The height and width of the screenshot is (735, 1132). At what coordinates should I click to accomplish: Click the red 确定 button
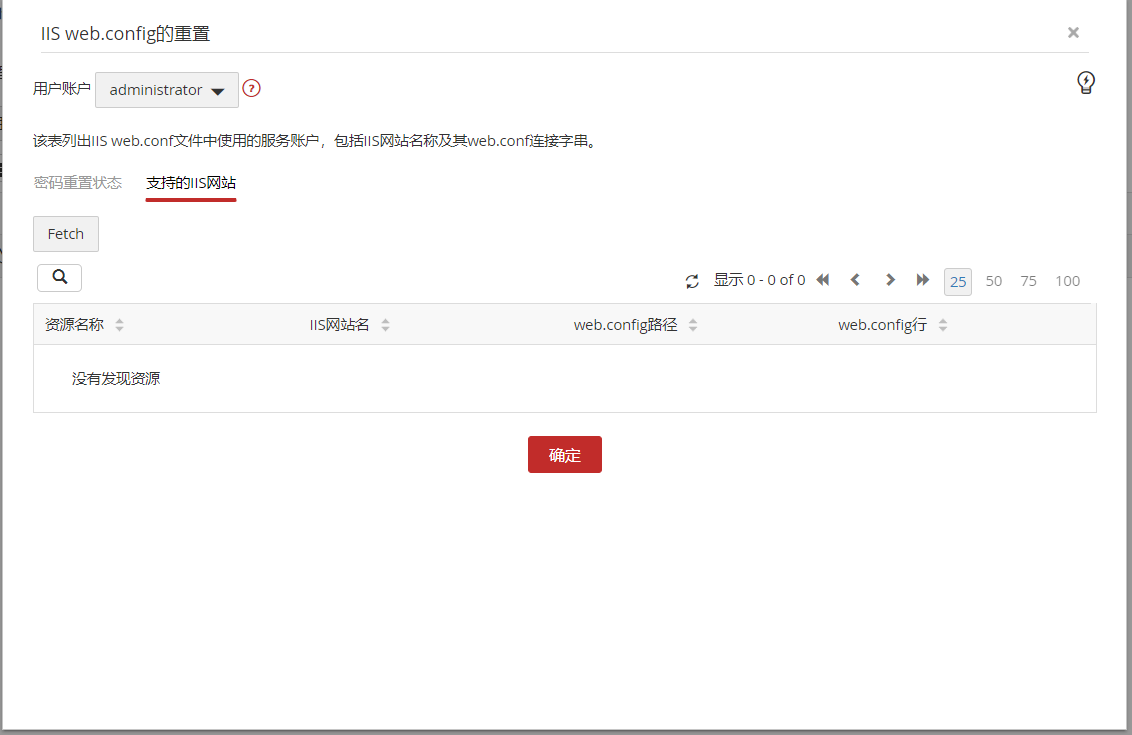565,455
